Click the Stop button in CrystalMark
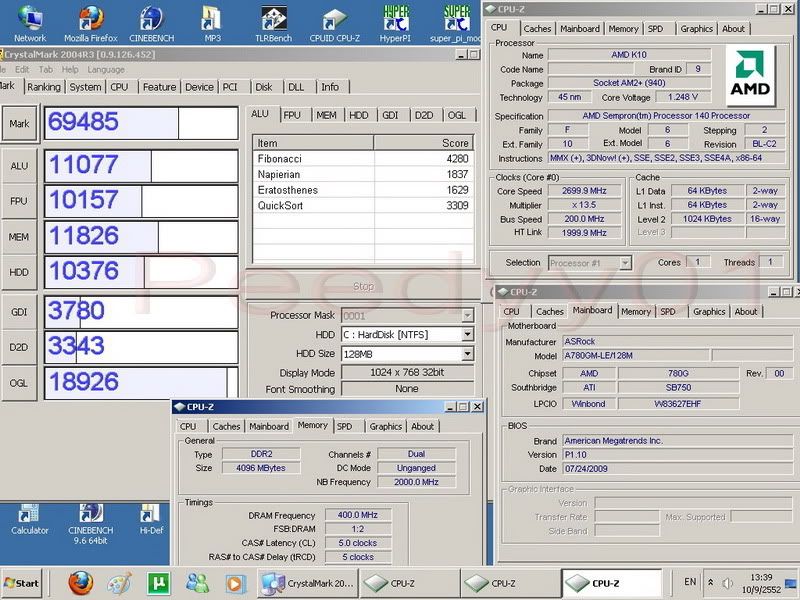The width and height of the screenshot is (800, 600). (363, 286)
